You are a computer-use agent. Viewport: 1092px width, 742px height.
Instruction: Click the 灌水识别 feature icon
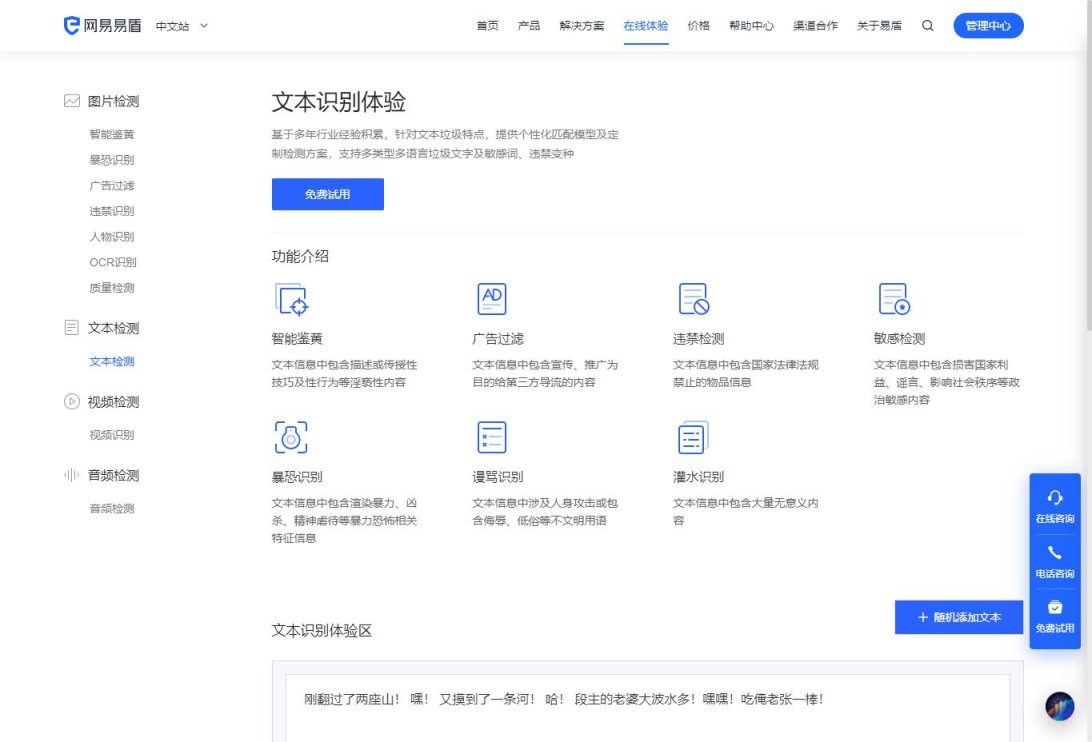[x=691, y=437]
